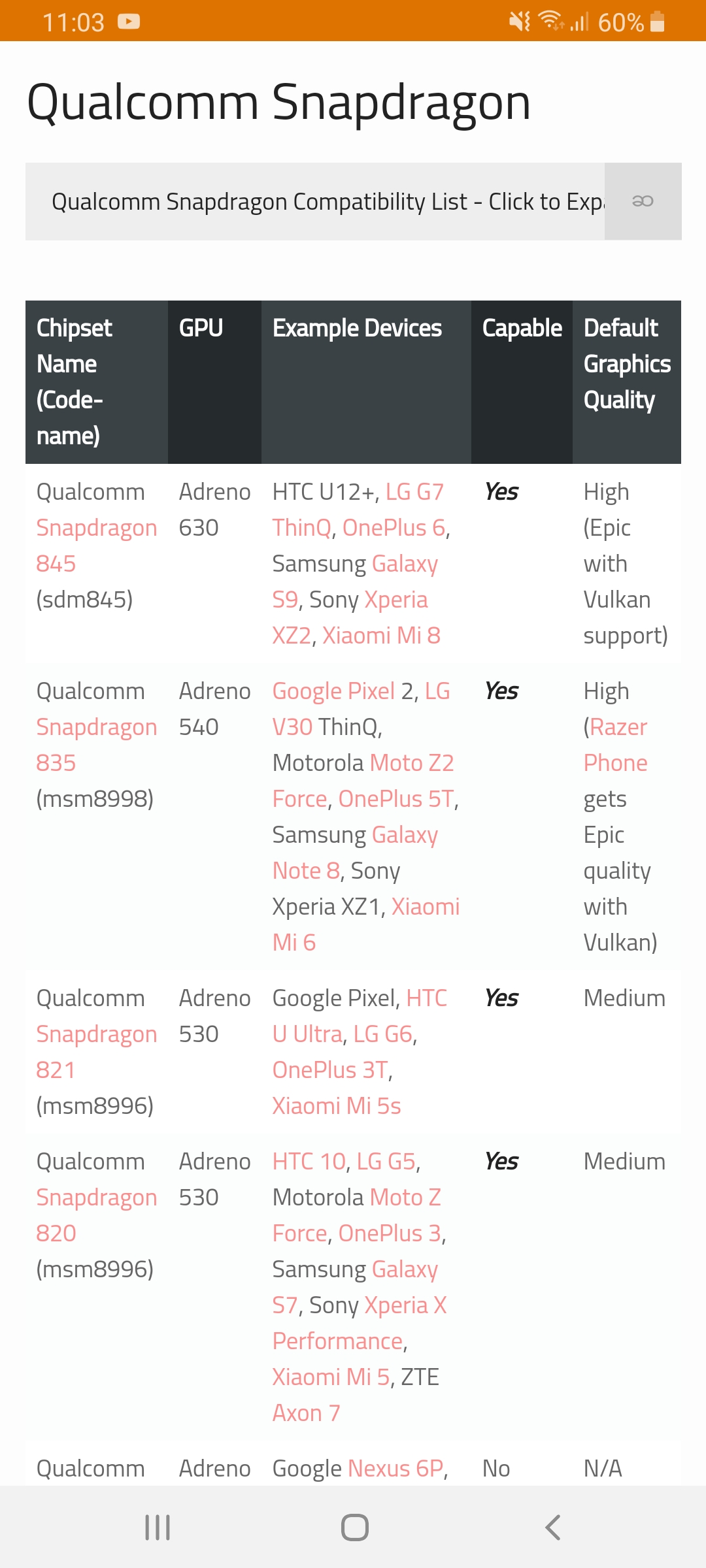
Task: Open the Xiaomi Mi 5s link
Action: (x=337, y=1105)
